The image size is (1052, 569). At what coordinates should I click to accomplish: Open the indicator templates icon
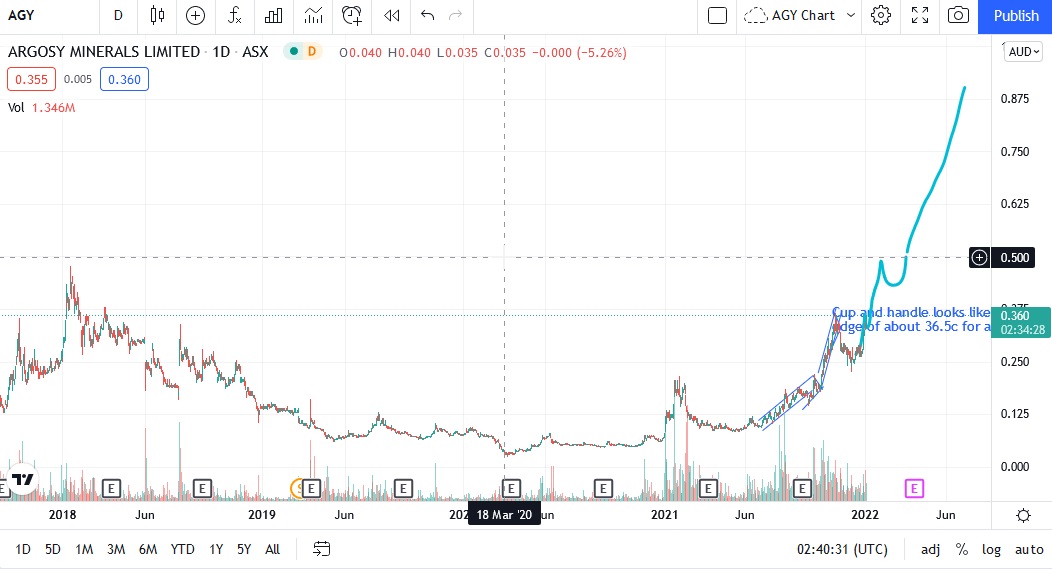coord(313,15)
